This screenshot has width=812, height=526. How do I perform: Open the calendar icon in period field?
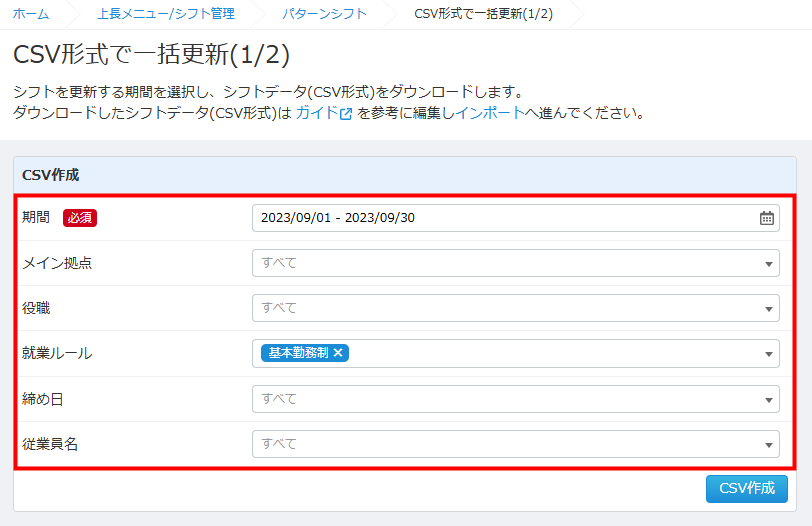[766, 218]
